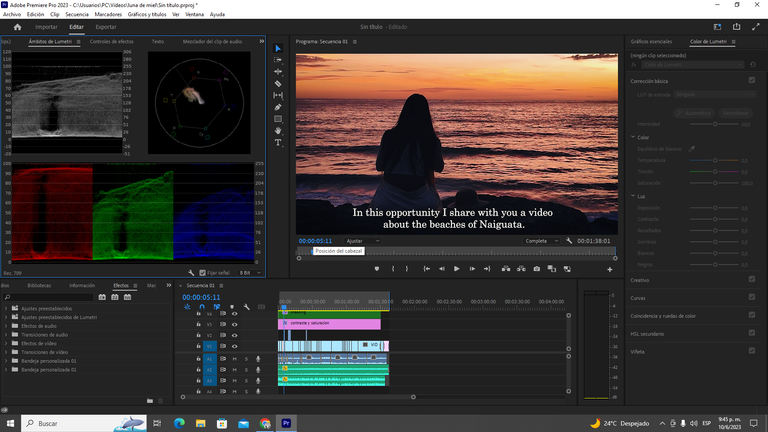Toggle full screen video icon
This screenshot has width=768, height=432.
(755, 27)
